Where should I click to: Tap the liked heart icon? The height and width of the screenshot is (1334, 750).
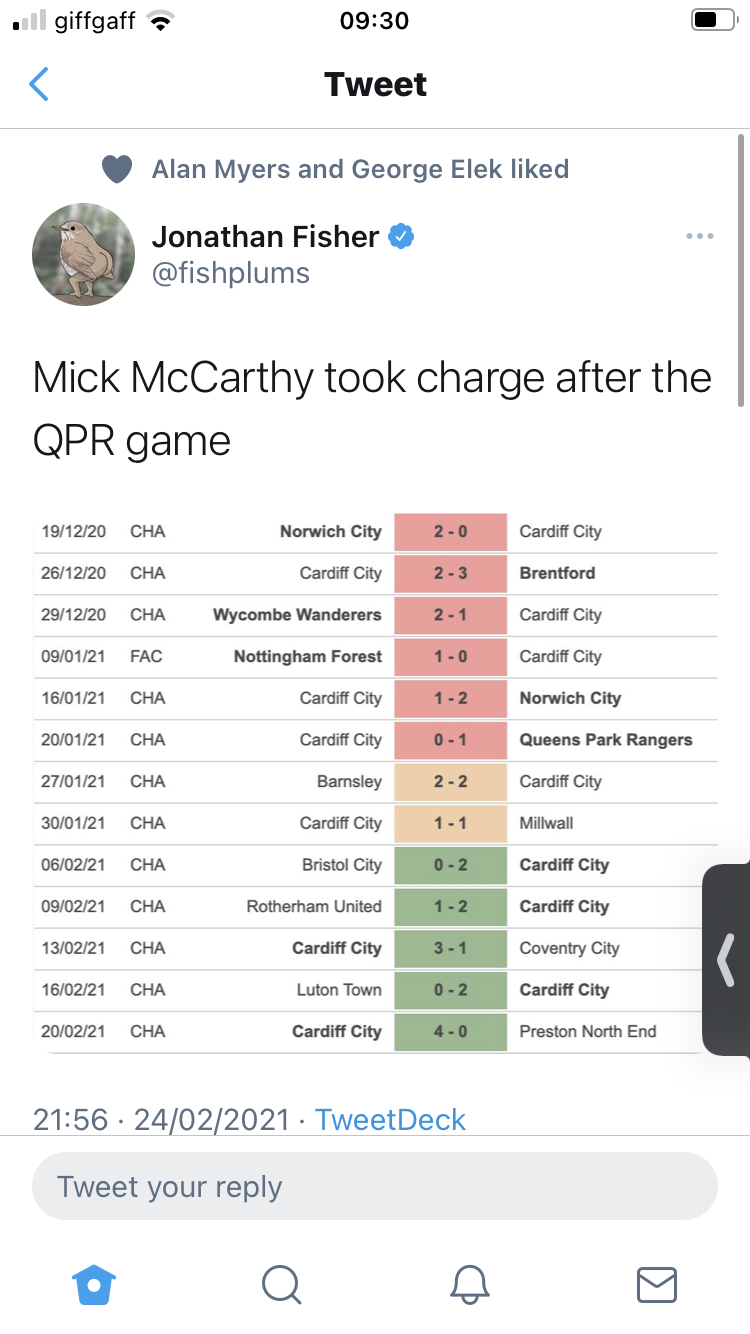point(118,170)
